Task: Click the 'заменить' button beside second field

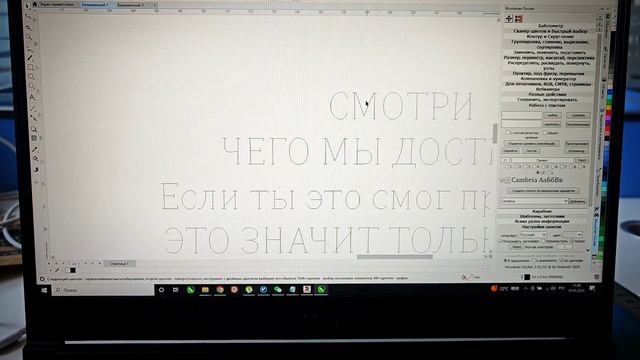Action: pos(552,124)
